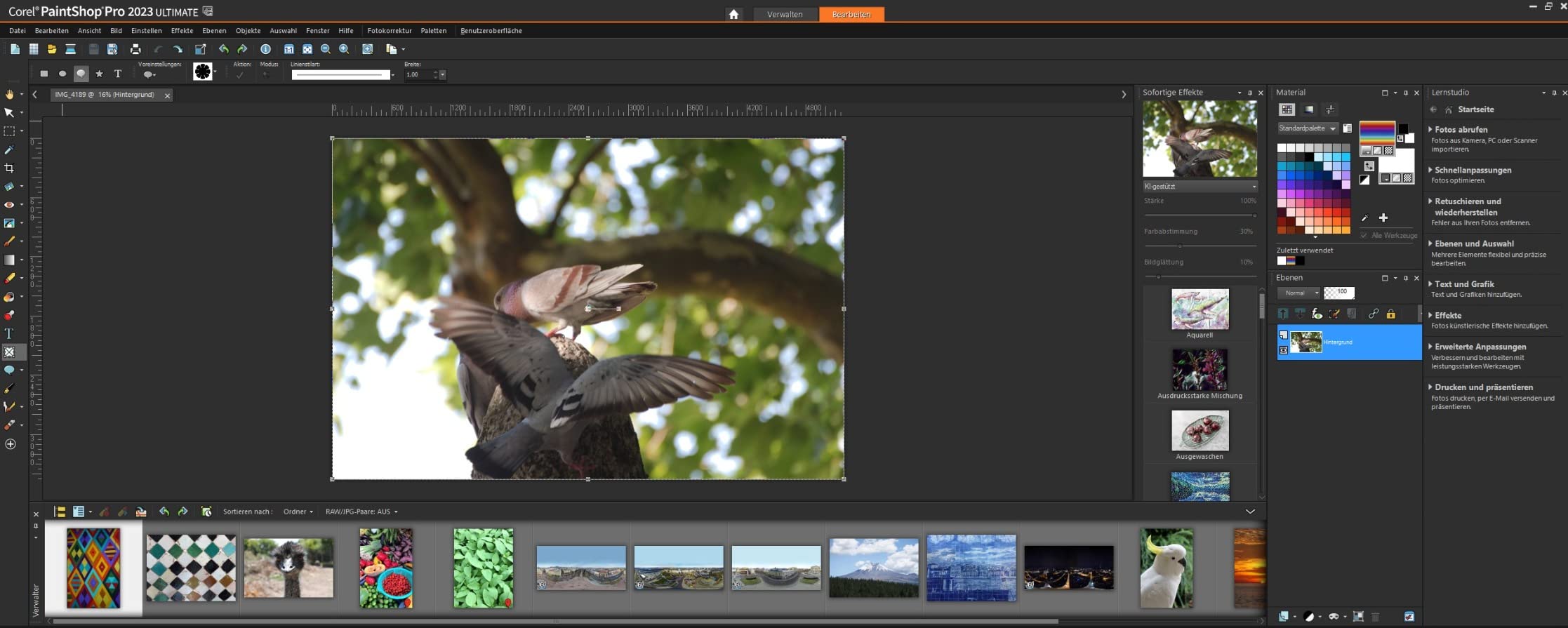Click the Zoom In magnifier icon
Viewport: 1568px width, 628px height.
click(x=344, y=49)
